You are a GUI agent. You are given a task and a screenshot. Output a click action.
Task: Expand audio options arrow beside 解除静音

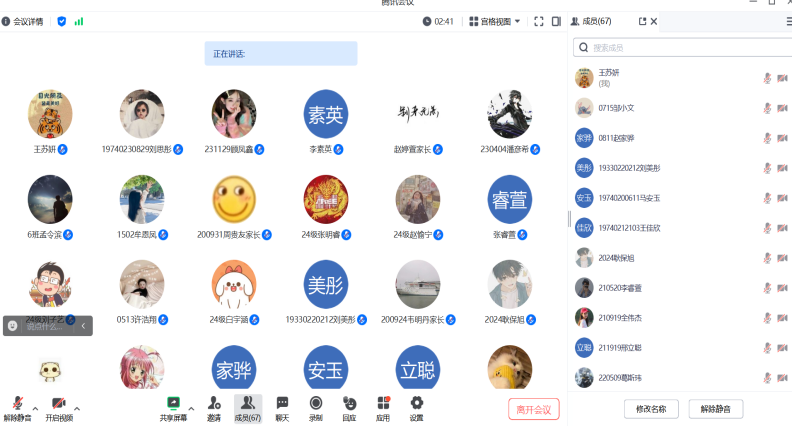(36, 408)
